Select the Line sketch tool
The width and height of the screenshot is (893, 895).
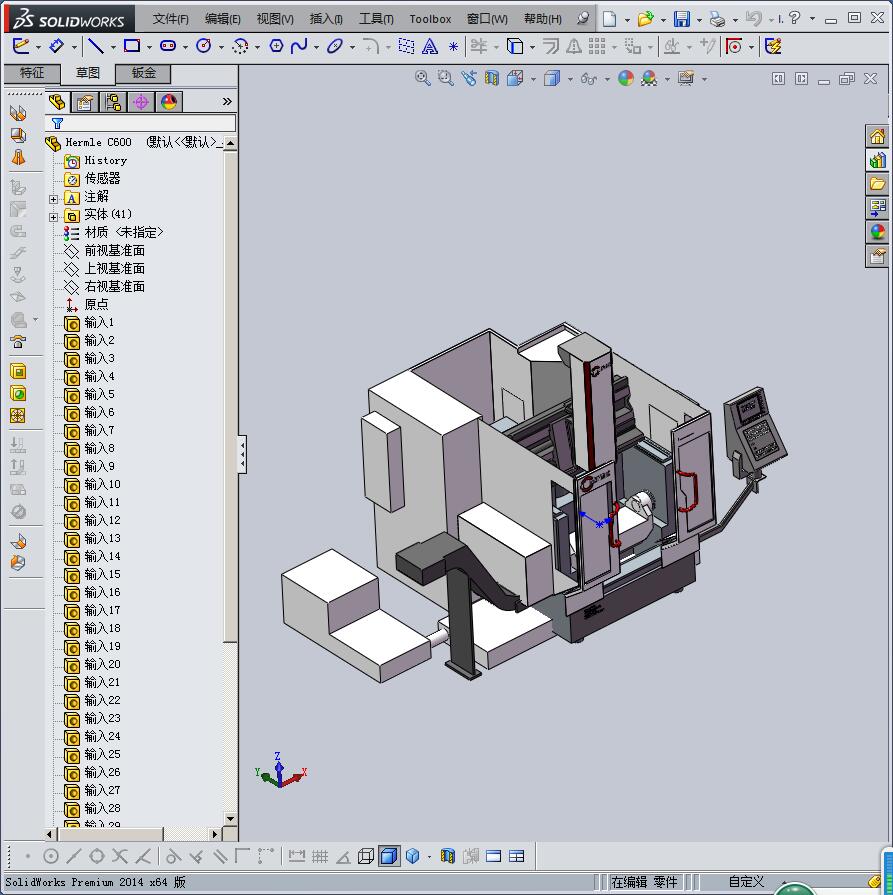point(95,46)
